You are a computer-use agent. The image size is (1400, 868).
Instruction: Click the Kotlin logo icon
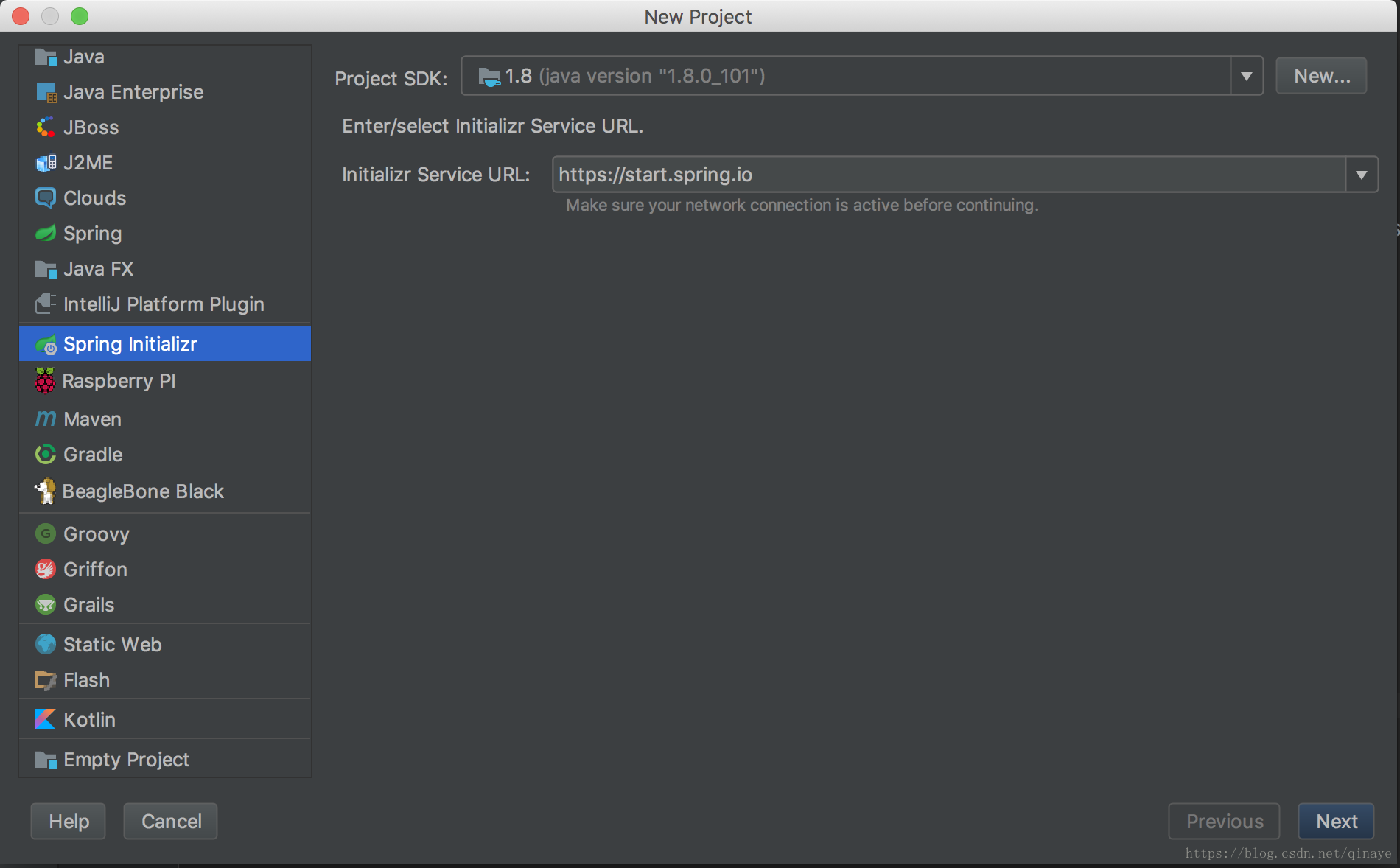coord(46,719)
